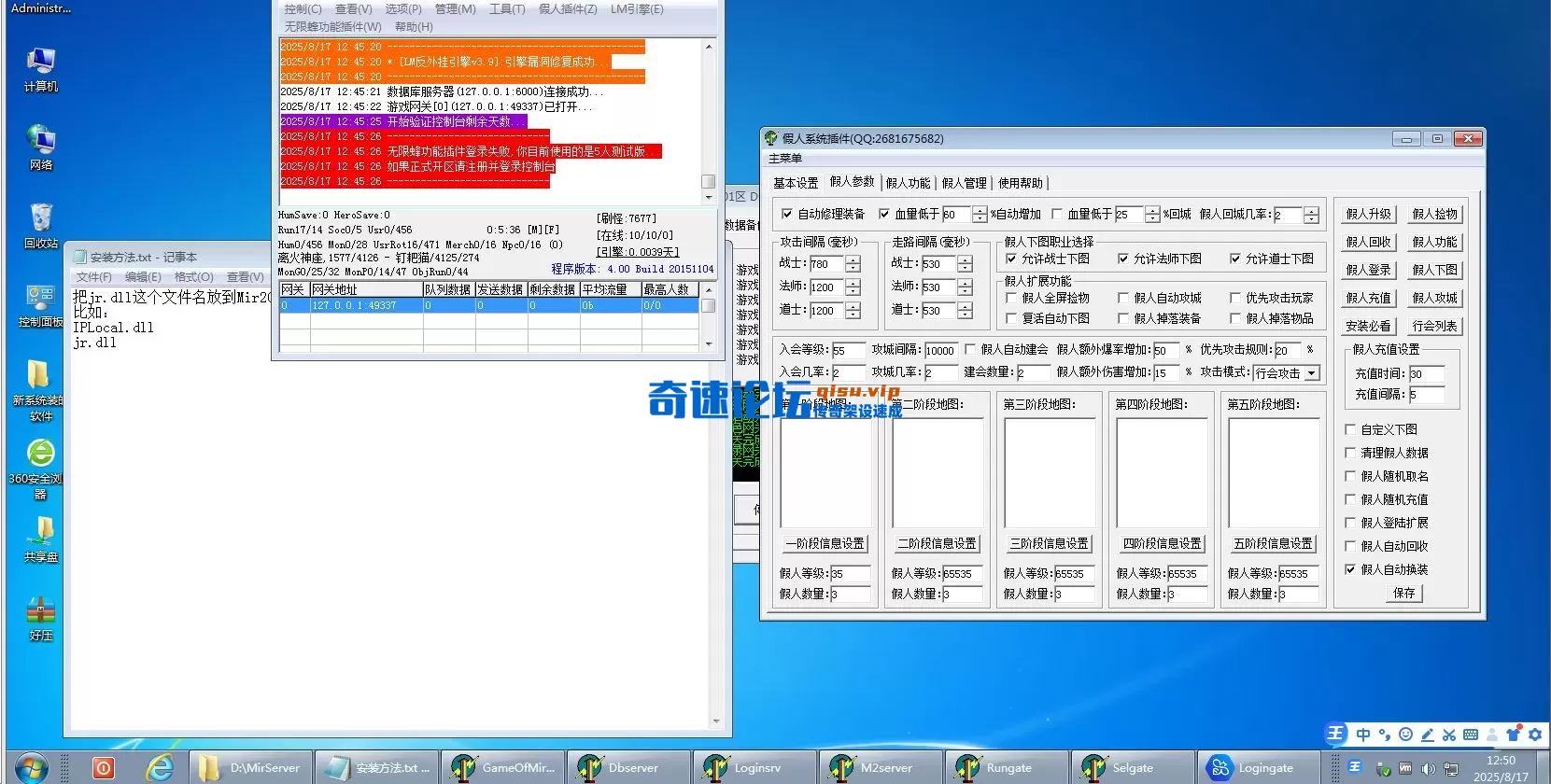
Task: Click the tray volume speaker icon
Action: click(1428, 769)
